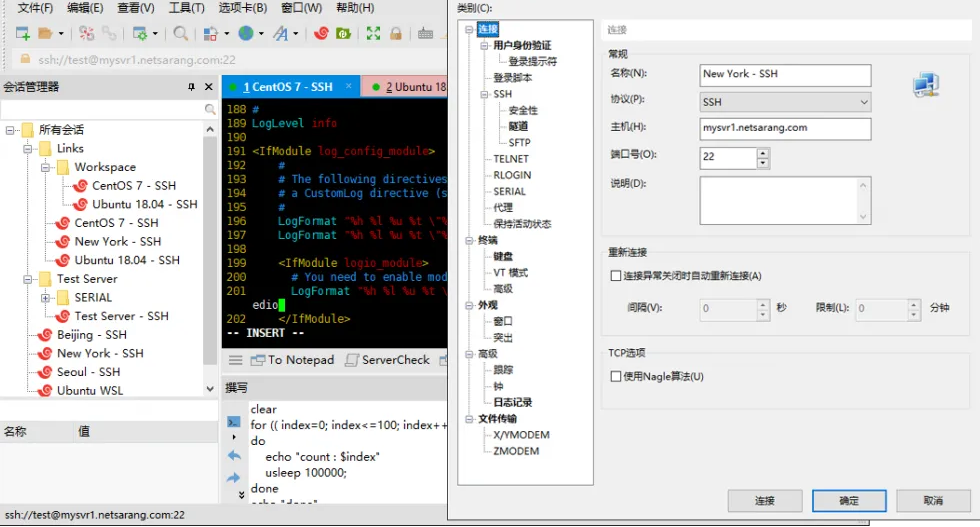The image size is (980, 527).
Task: Collapse the Links folder in session tree
Action: coord(28,149)
